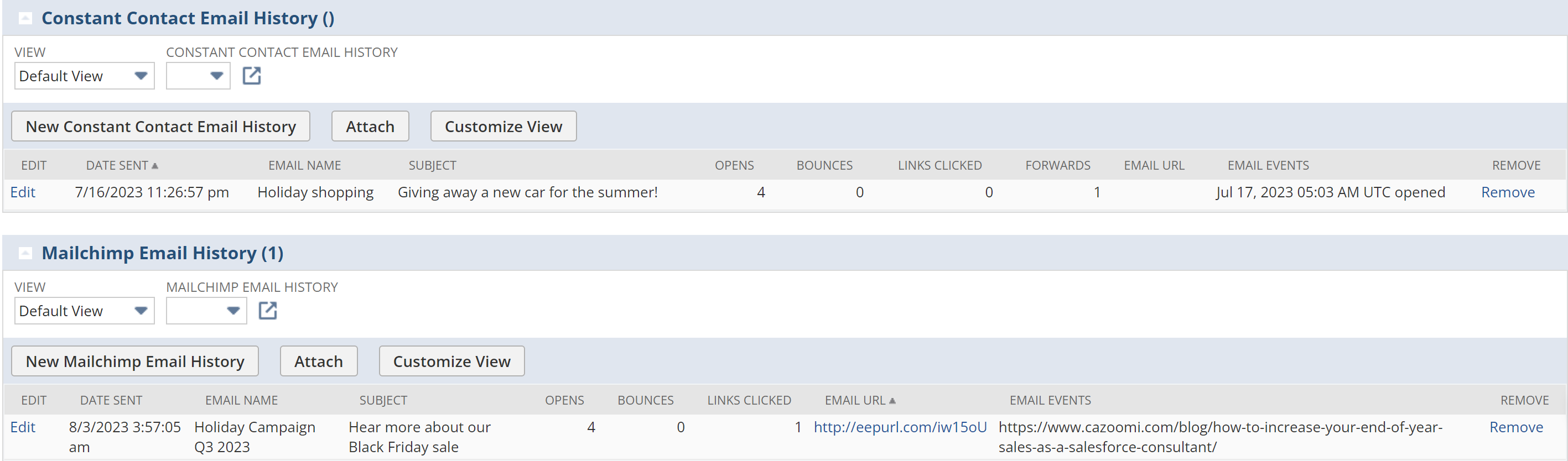Open the Mailchimp Default View dropdown
Image resolution: width=1568 pixels, height=461 pixels.
(84, 311)
